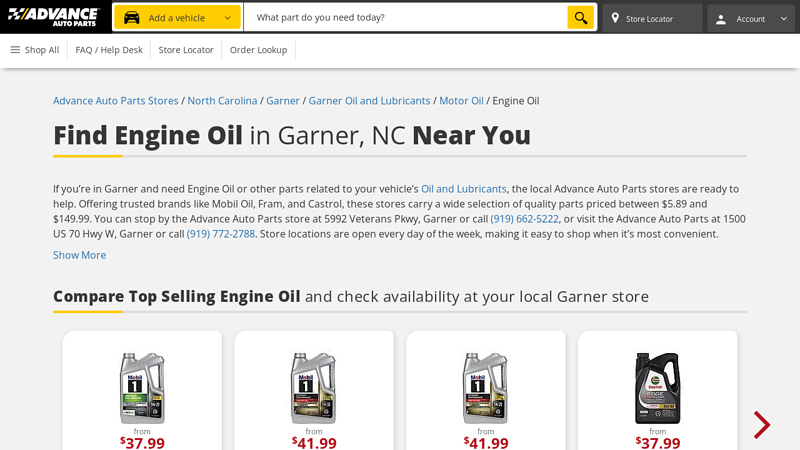The image size is (800, 450).
Task: Open second Mobil 1 oil product image
Action: pos(314,389)
